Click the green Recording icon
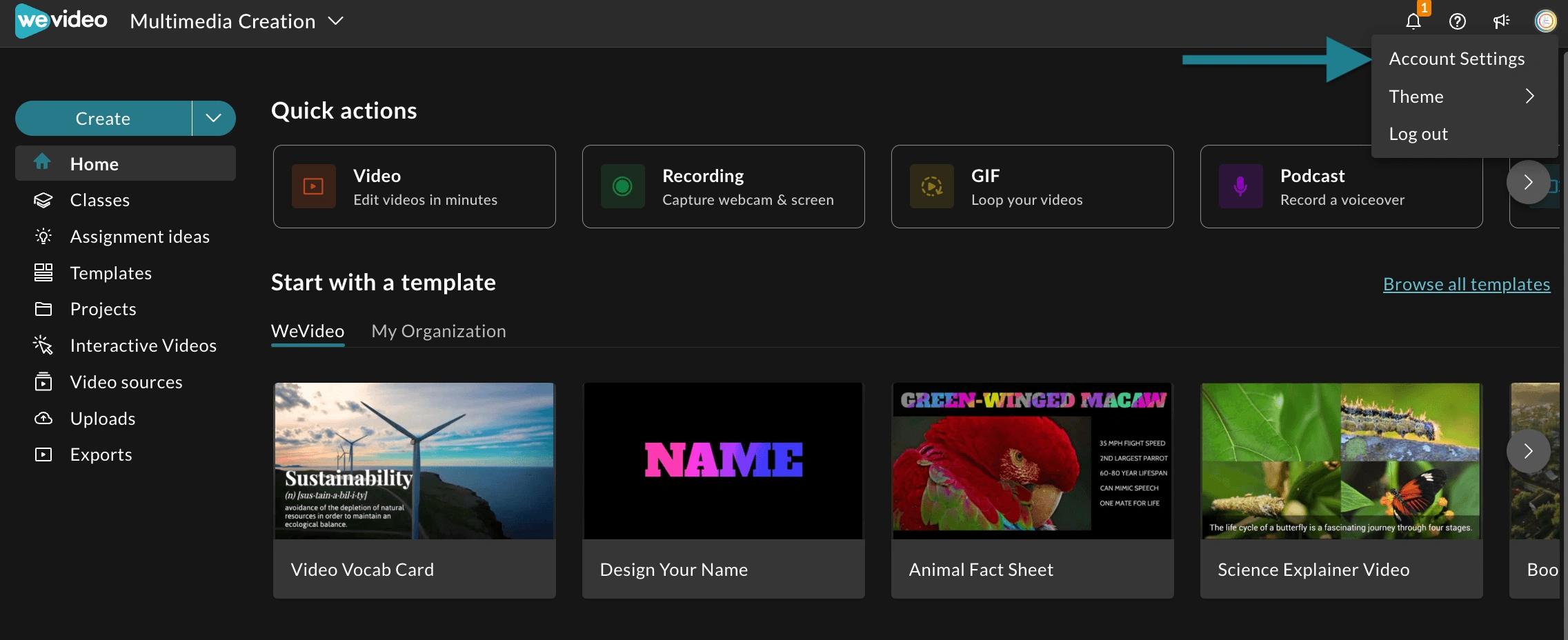This screenshot has height=640, width=1568. pyautogui.click(x=622, y=186)
